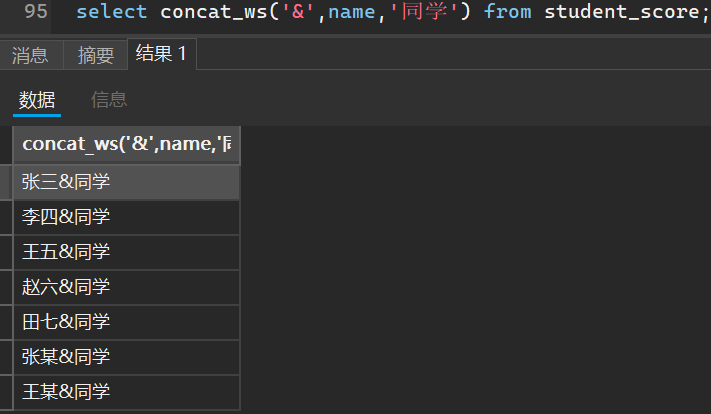Select the cell 王某&同学
711x414 pixels.
click(x=127, y=392)
